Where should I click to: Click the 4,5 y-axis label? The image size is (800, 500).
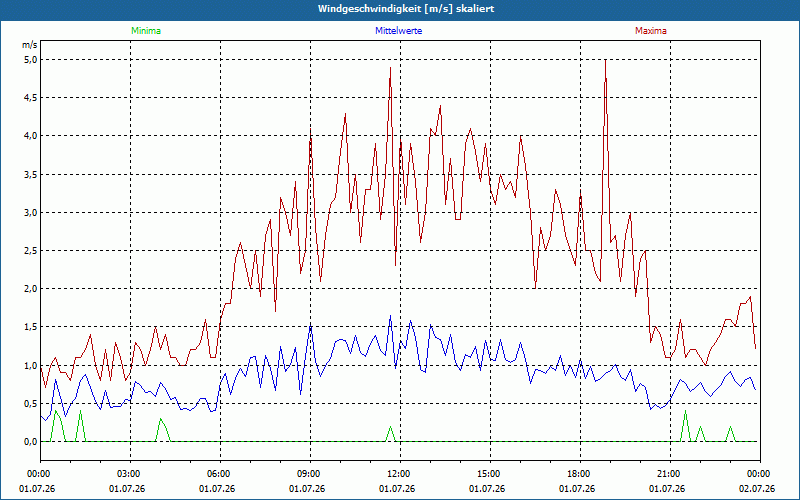coord(30,97)
